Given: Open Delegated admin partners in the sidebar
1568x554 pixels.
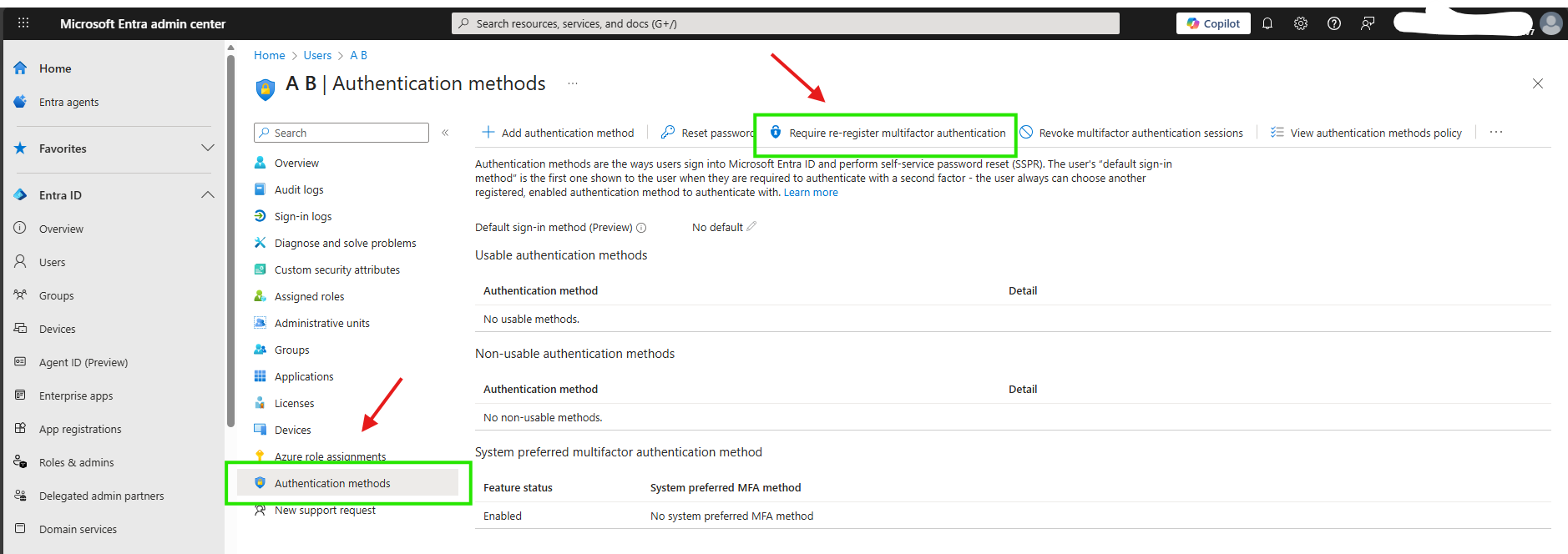Looking at the screenshot, I should [102, 496].
